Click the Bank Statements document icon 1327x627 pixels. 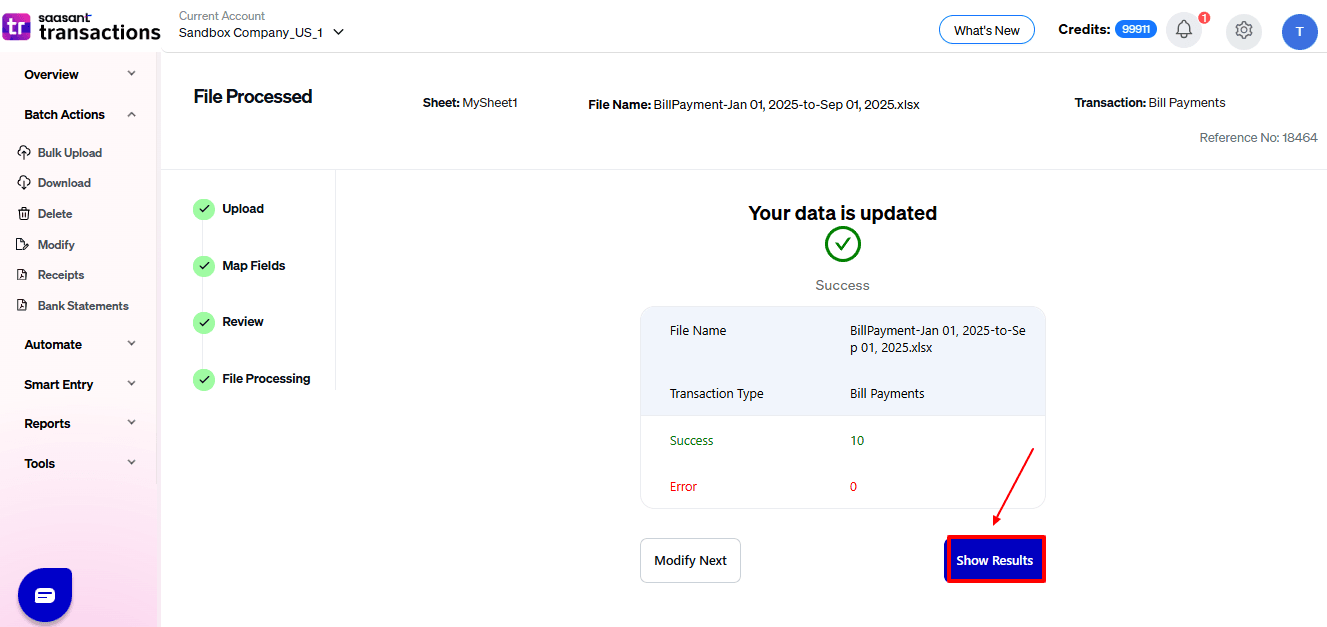[24, 306]
